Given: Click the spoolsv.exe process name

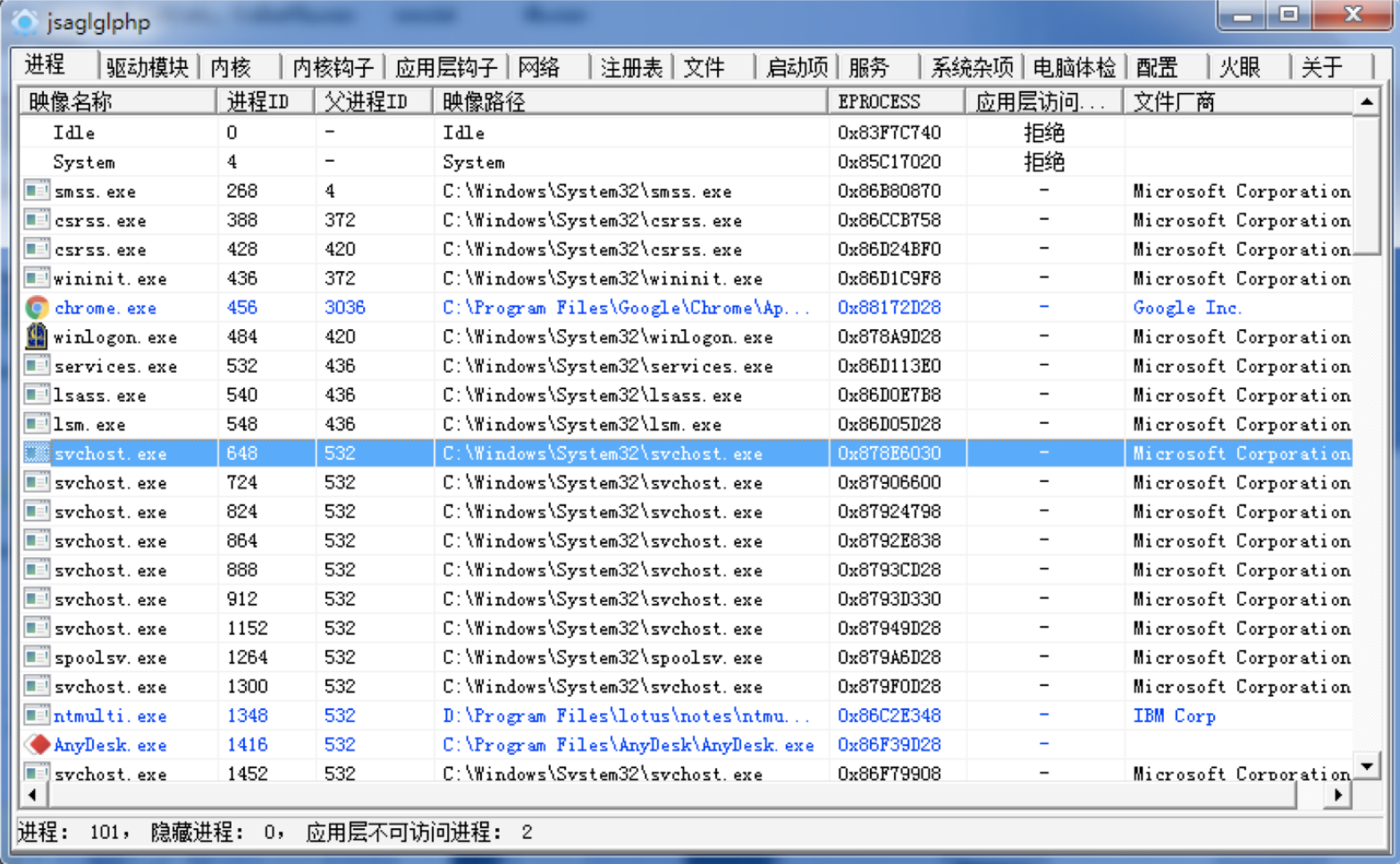Looking at the screenshot, I should pos(110,657).
